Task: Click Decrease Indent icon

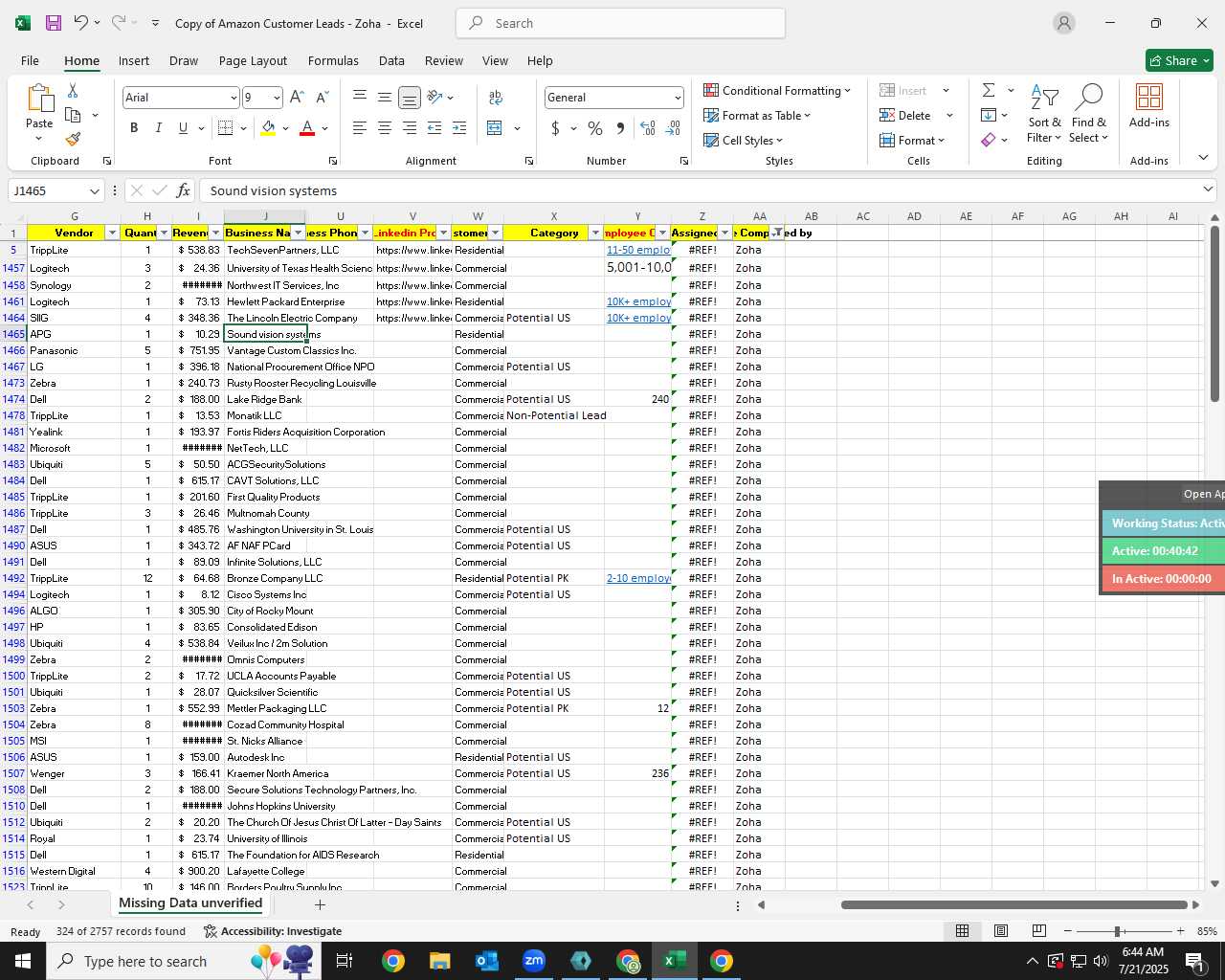Action: [434, 128]
